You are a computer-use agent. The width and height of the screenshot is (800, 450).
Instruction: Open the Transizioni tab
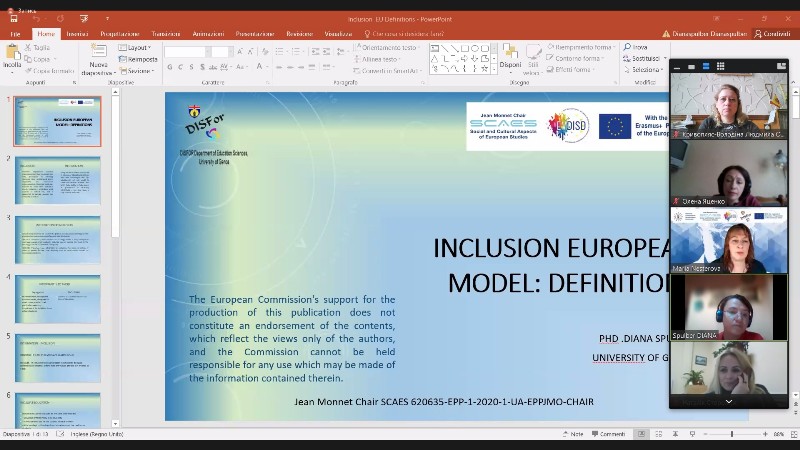166,34
